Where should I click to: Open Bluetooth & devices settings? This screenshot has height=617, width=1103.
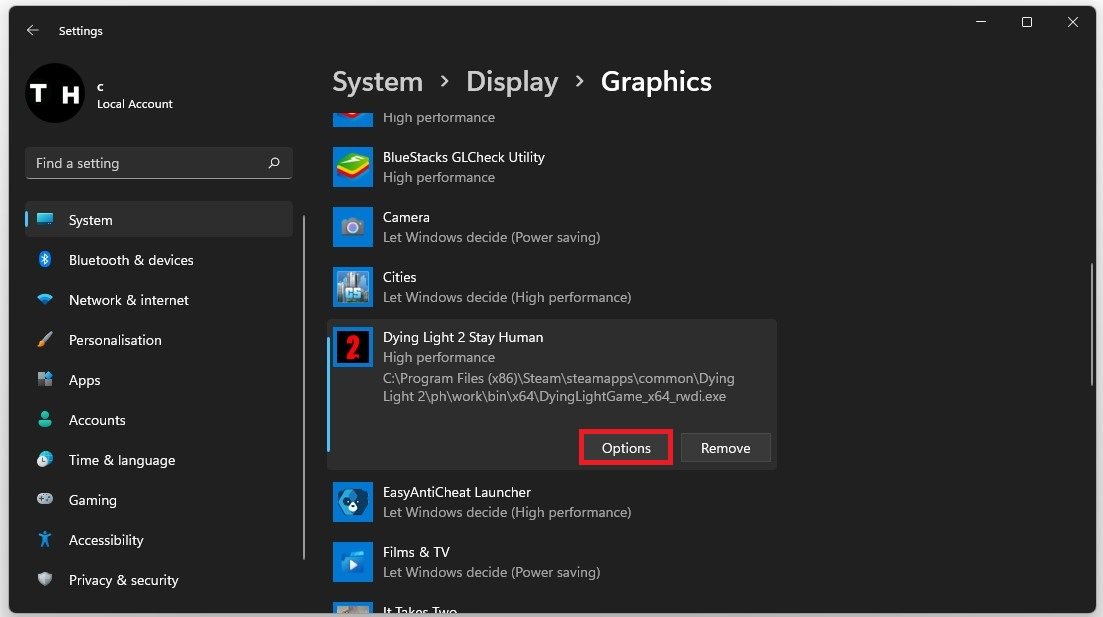159,260
